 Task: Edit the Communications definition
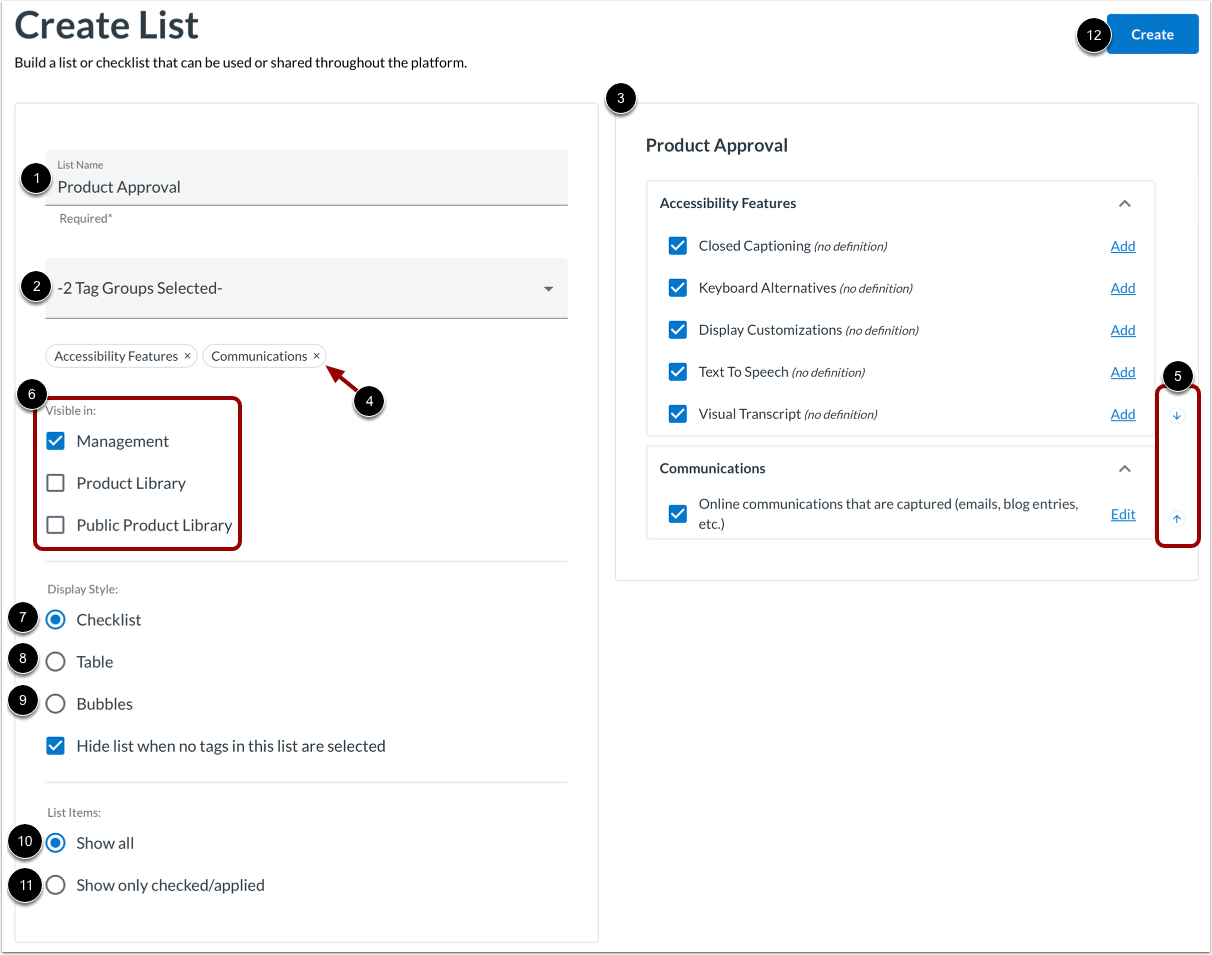tap(1122, 514)
